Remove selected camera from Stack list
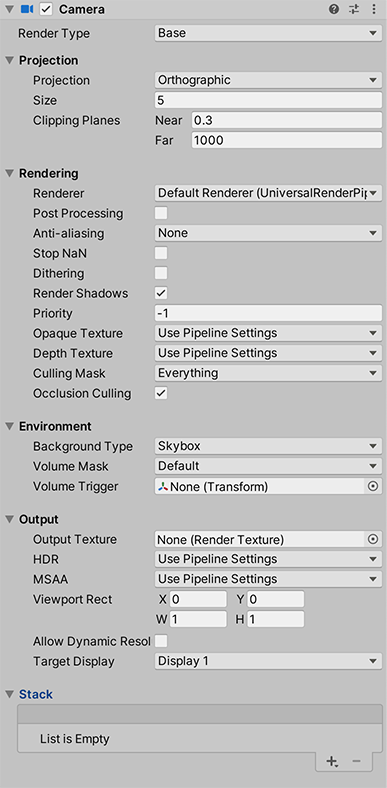 coord(356,761)
